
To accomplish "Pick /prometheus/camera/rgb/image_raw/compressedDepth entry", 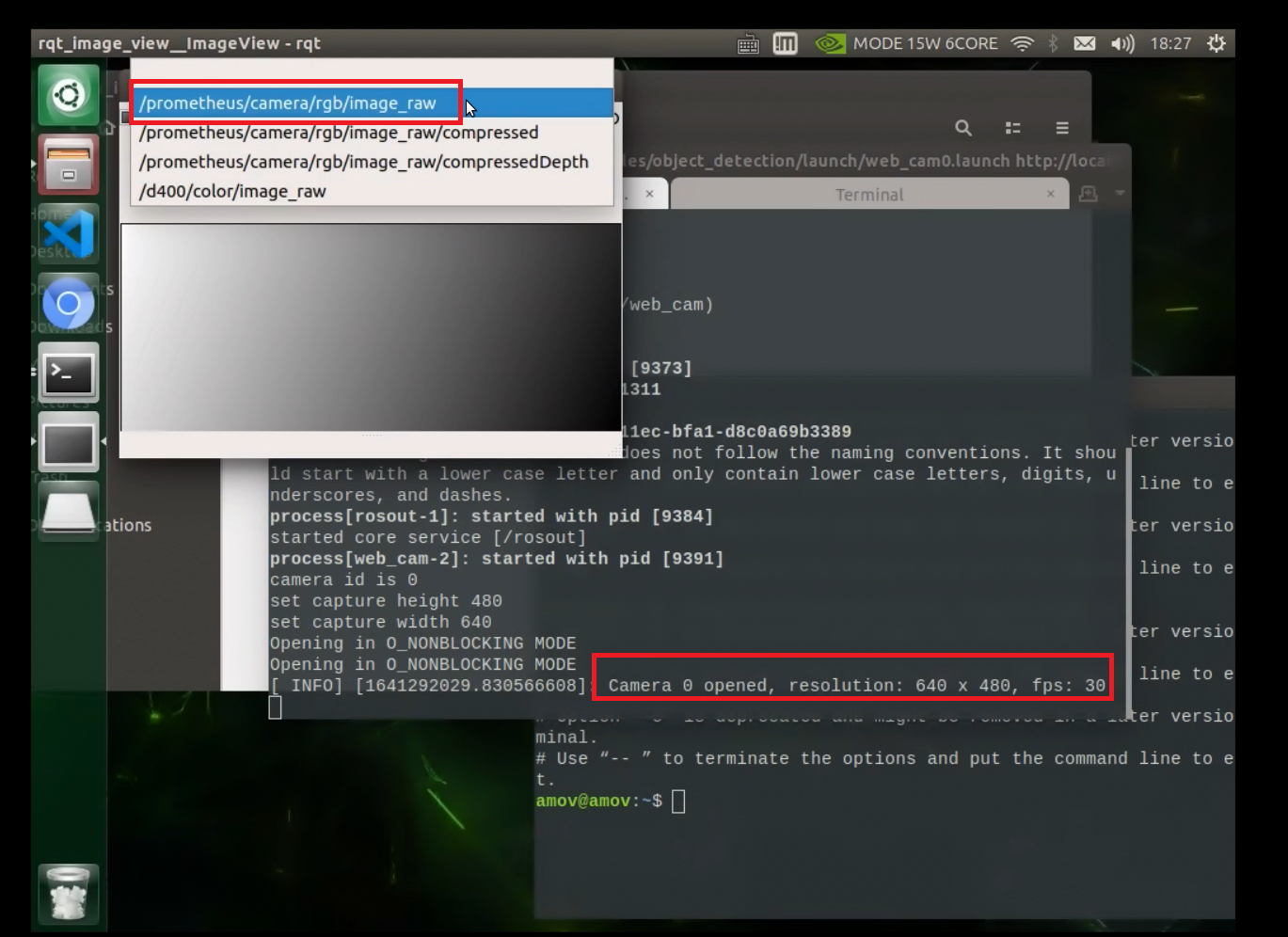I will 372,162.
